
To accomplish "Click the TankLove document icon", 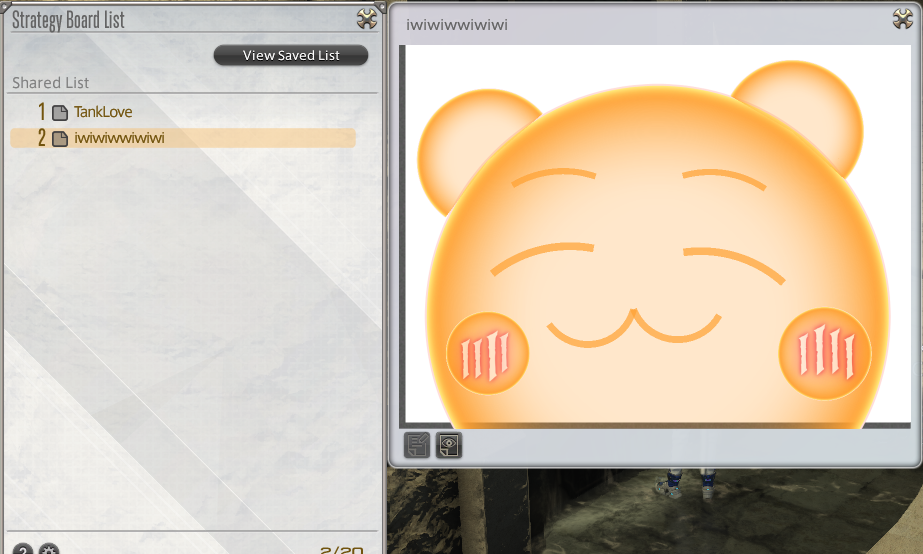I will coord(59,112).
